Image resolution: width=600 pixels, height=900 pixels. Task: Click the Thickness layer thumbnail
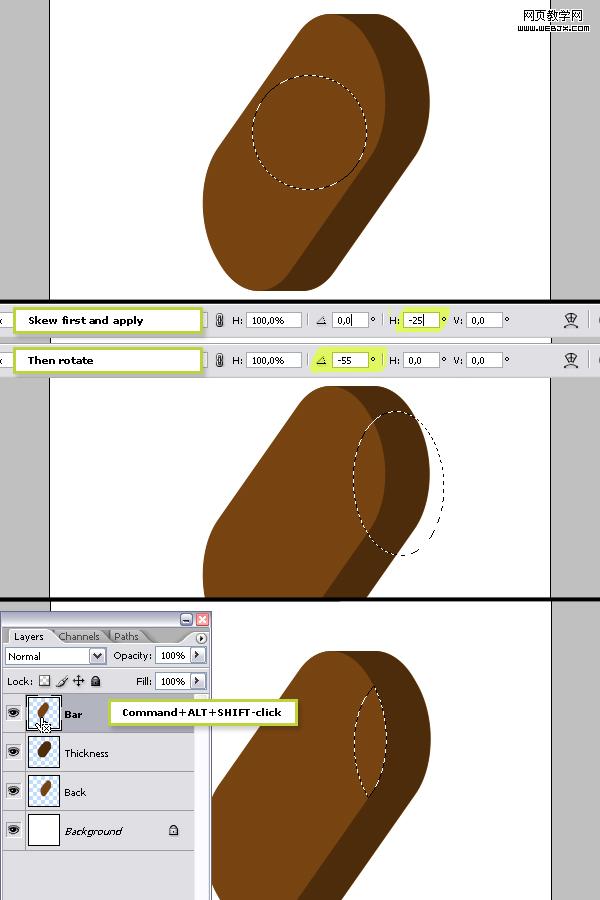(x=44, y=752)
